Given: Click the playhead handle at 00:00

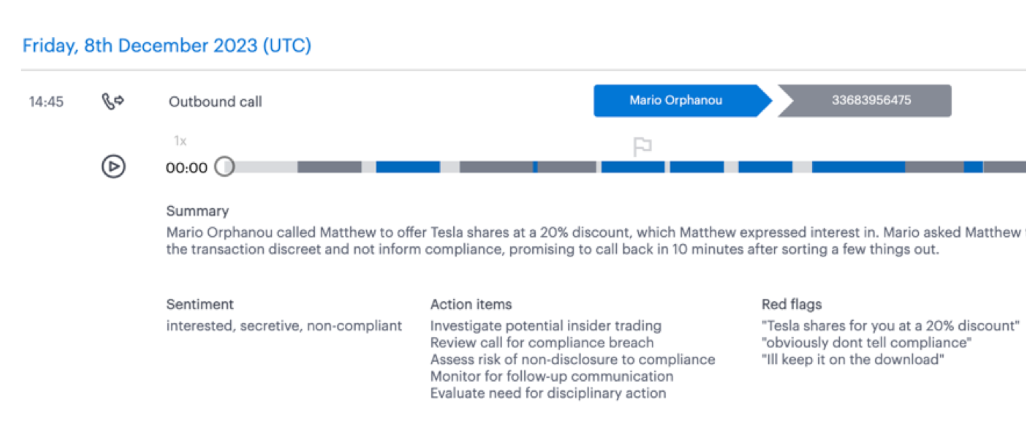Looking at the screenshot, I should (x=225, y=167).
